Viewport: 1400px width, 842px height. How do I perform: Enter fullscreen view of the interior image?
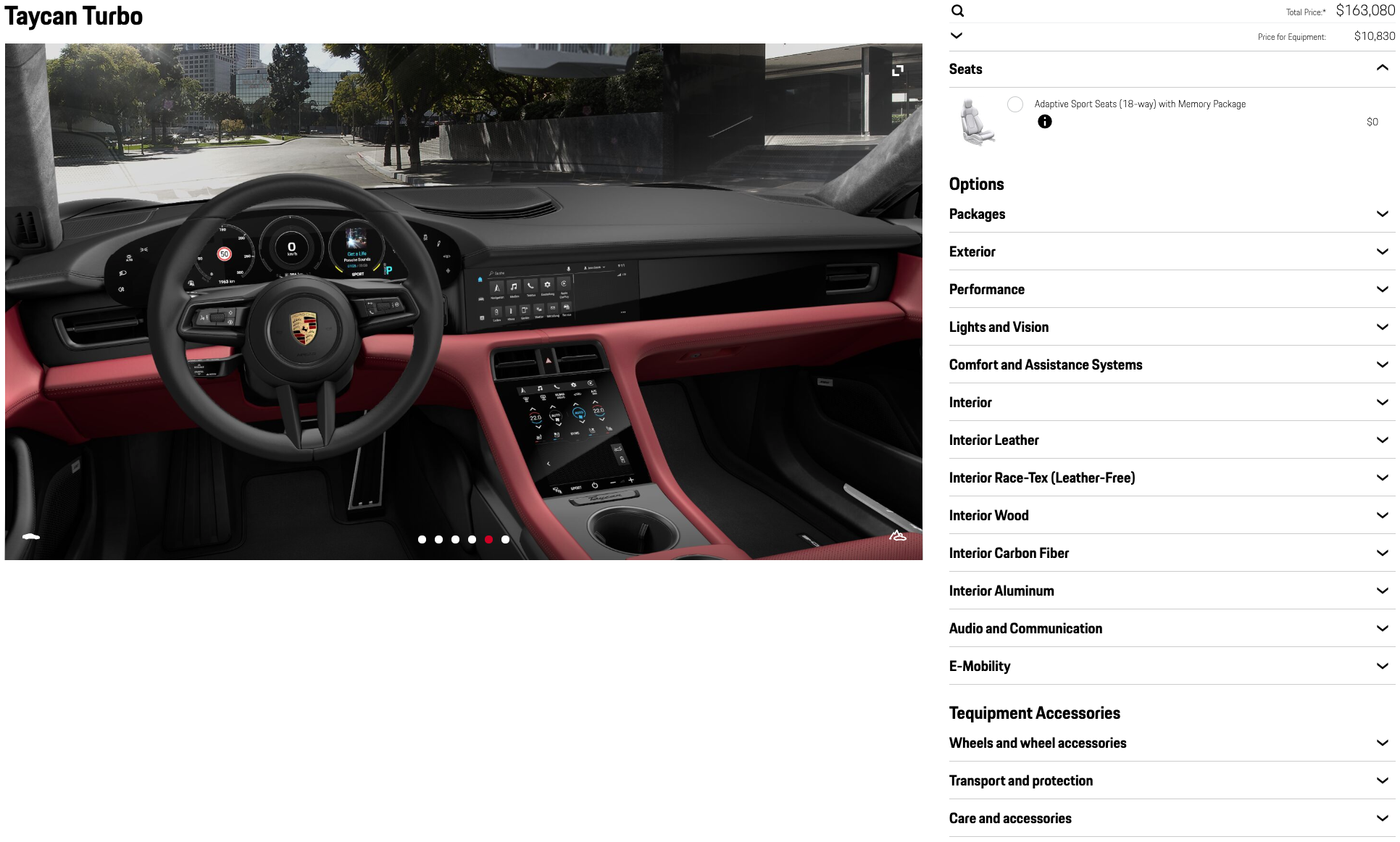(x=898, y=70)
